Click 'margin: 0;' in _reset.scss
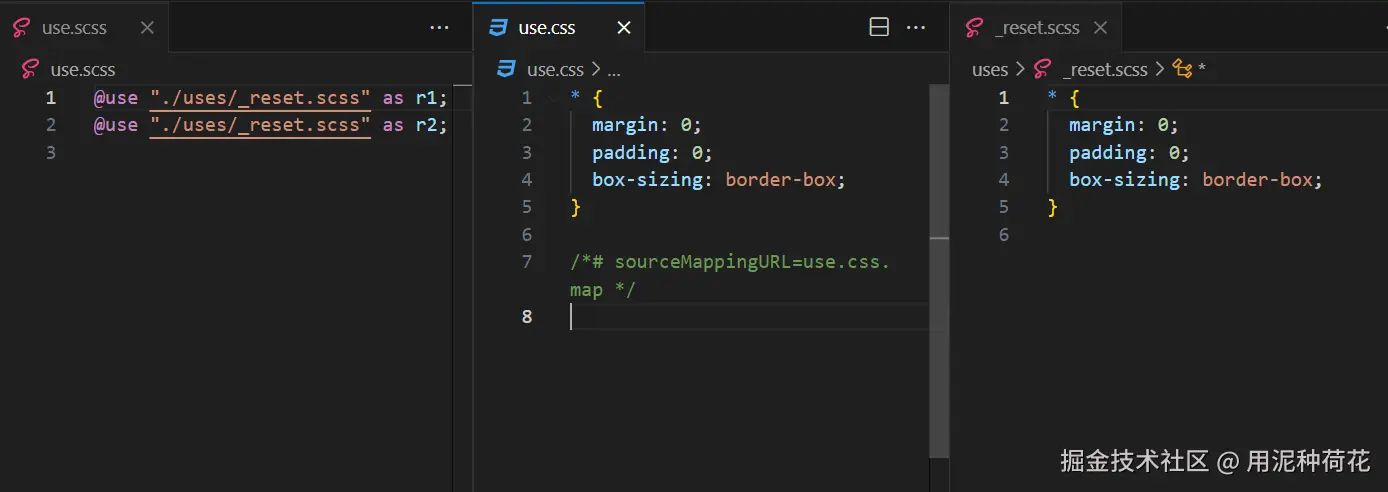Image resolution: width=1388 pixels, height=492 pixels. tap(1124, 125)
